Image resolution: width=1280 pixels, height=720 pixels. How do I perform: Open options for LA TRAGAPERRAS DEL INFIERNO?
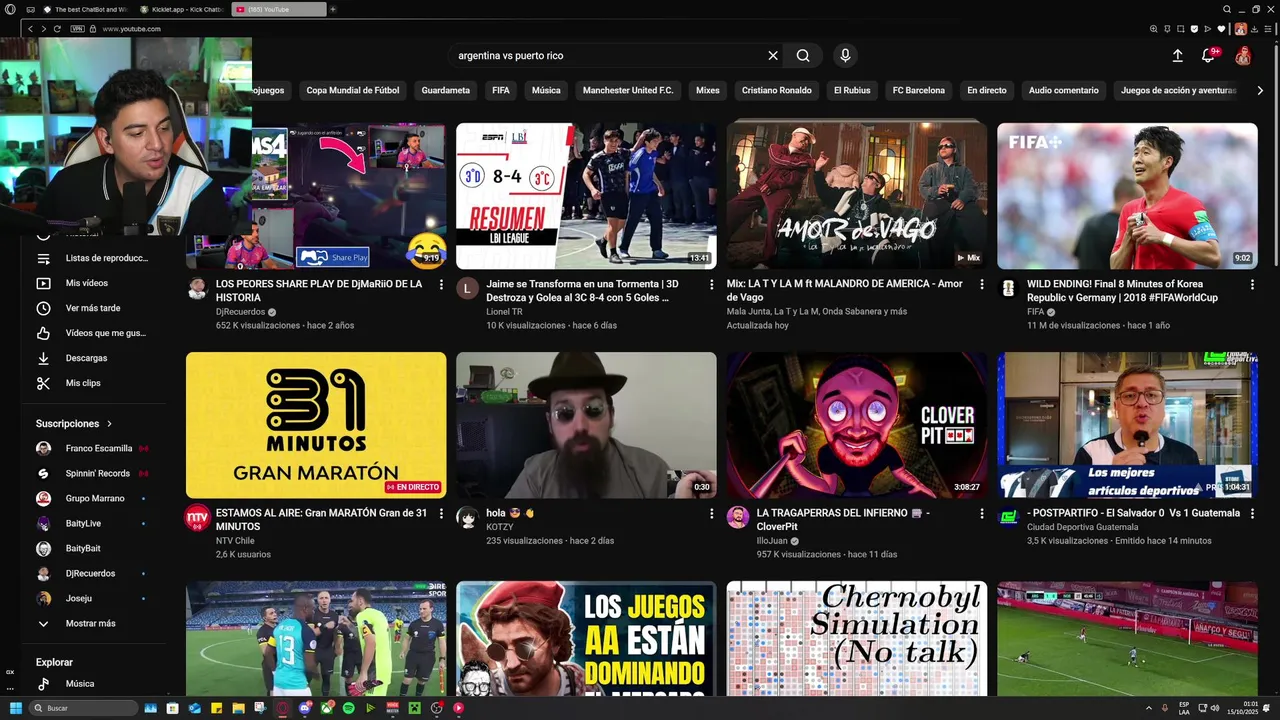tap(982, 514)
